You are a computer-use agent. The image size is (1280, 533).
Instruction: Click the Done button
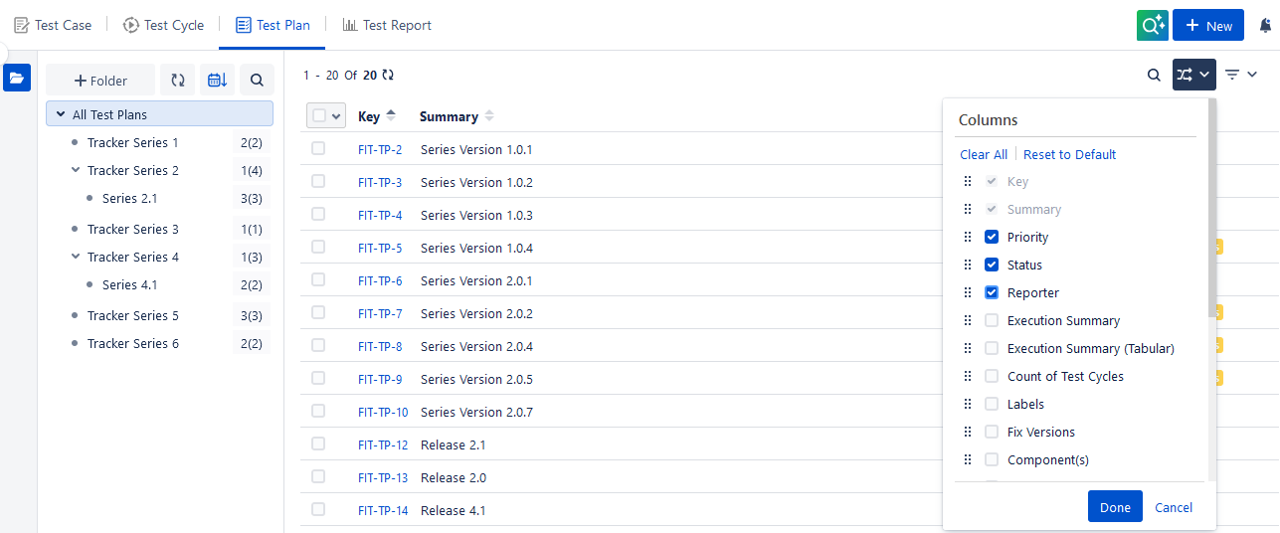pyautogui.click(x=1114, y=507)
